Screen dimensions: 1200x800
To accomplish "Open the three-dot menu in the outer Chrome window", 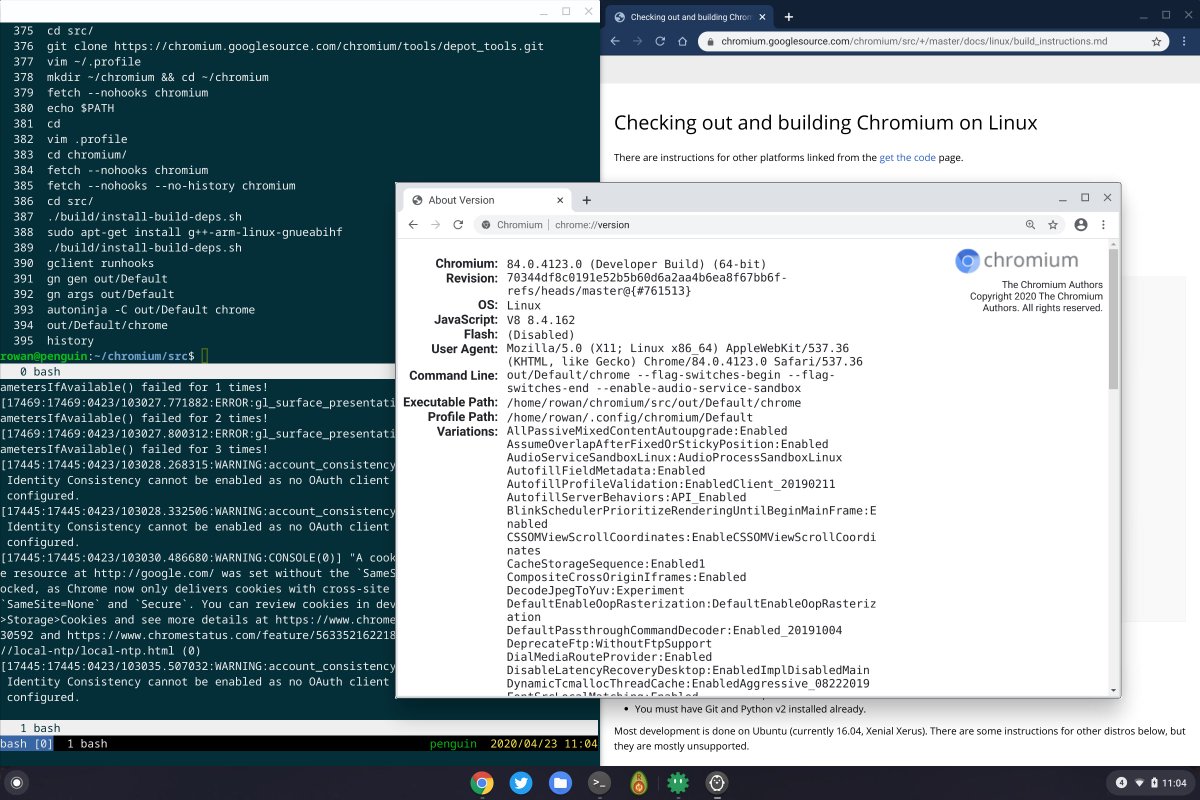I will [1186, 42].
